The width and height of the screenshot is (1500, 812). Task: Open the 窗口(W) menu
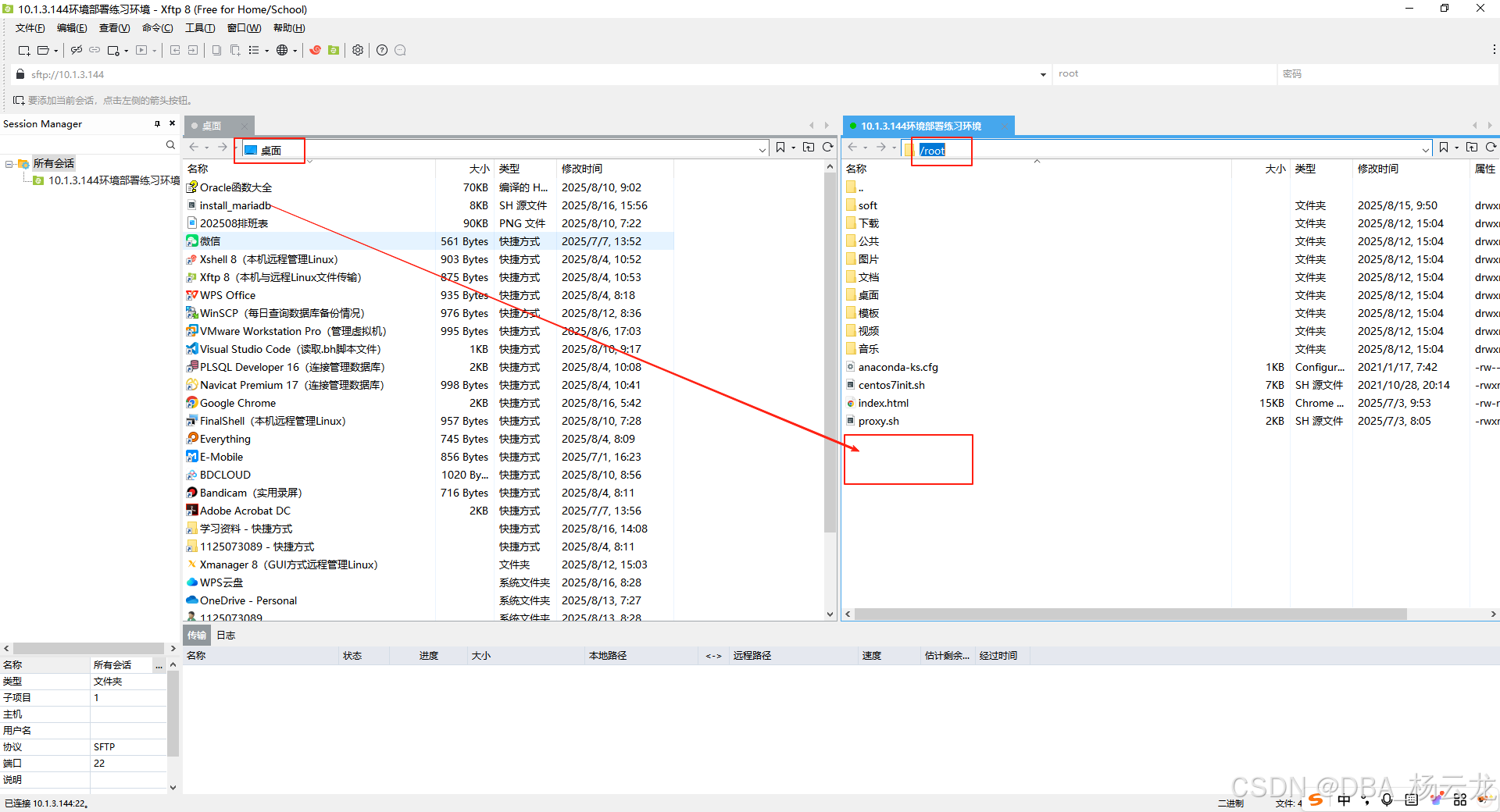tap(244, 28)
